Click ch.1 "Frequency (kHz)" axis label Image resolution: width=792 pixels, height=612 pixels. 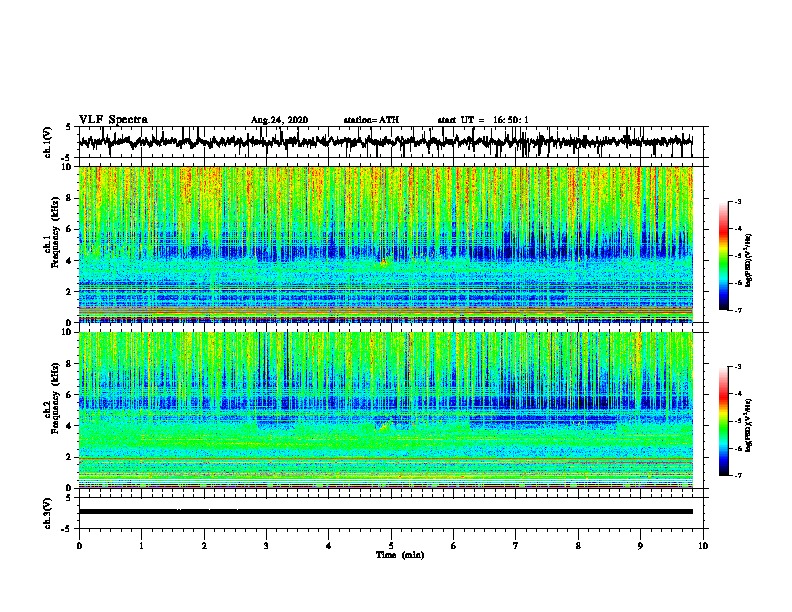coord(55,233)
